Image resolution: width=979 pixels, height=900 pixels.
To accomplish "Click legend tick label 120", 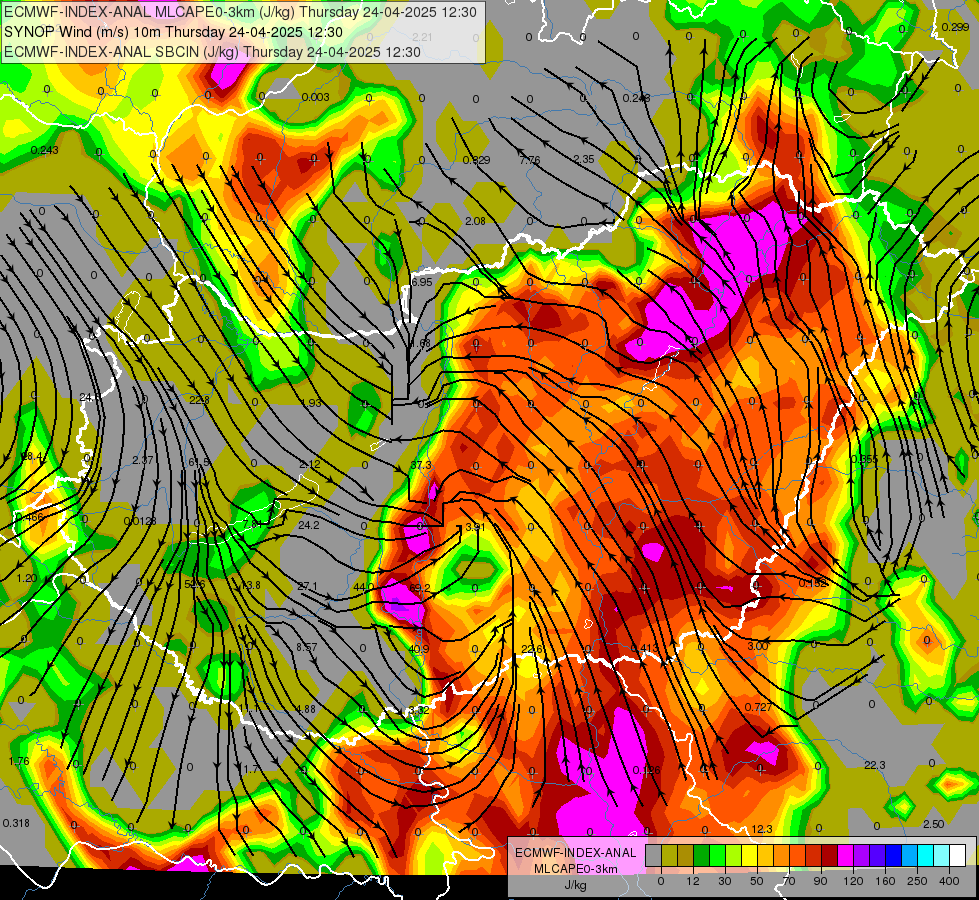I will click(853, 881).
